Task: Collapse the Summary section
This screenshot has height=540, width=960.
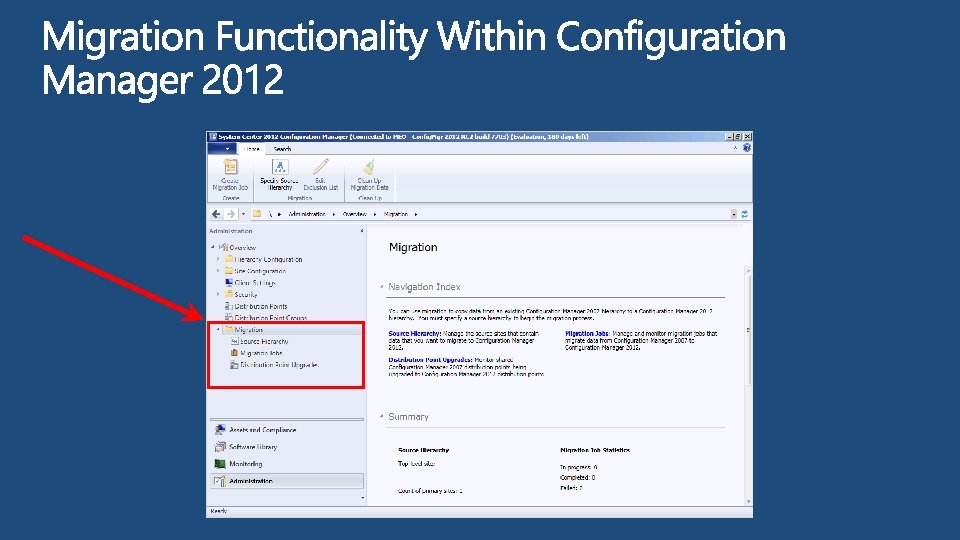Action: [x=381, y=416]
